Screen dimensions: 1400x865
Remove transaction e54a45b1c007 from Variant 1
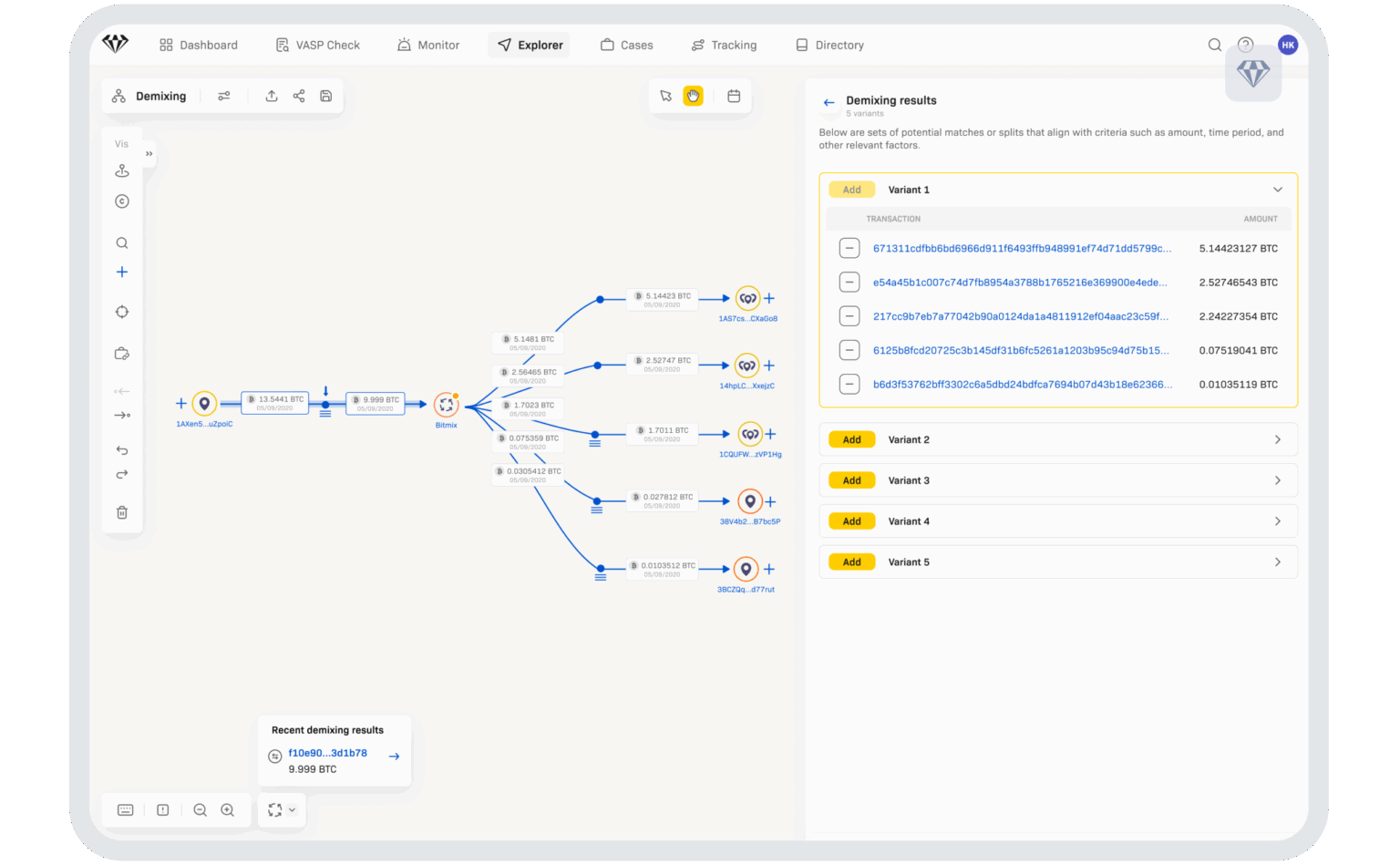pyautogui.click(x=849, y=282)
